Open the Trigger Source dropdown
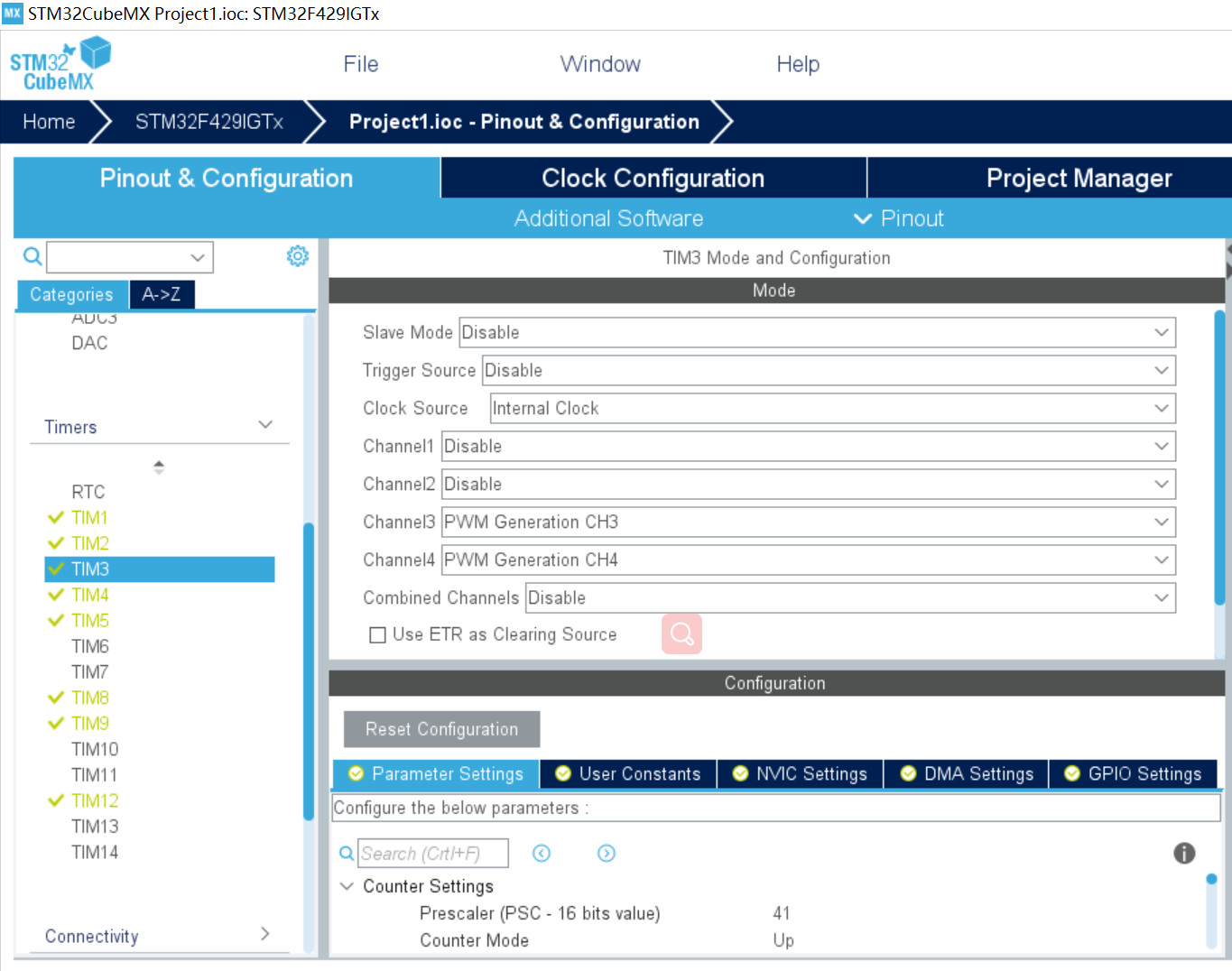 829,370
